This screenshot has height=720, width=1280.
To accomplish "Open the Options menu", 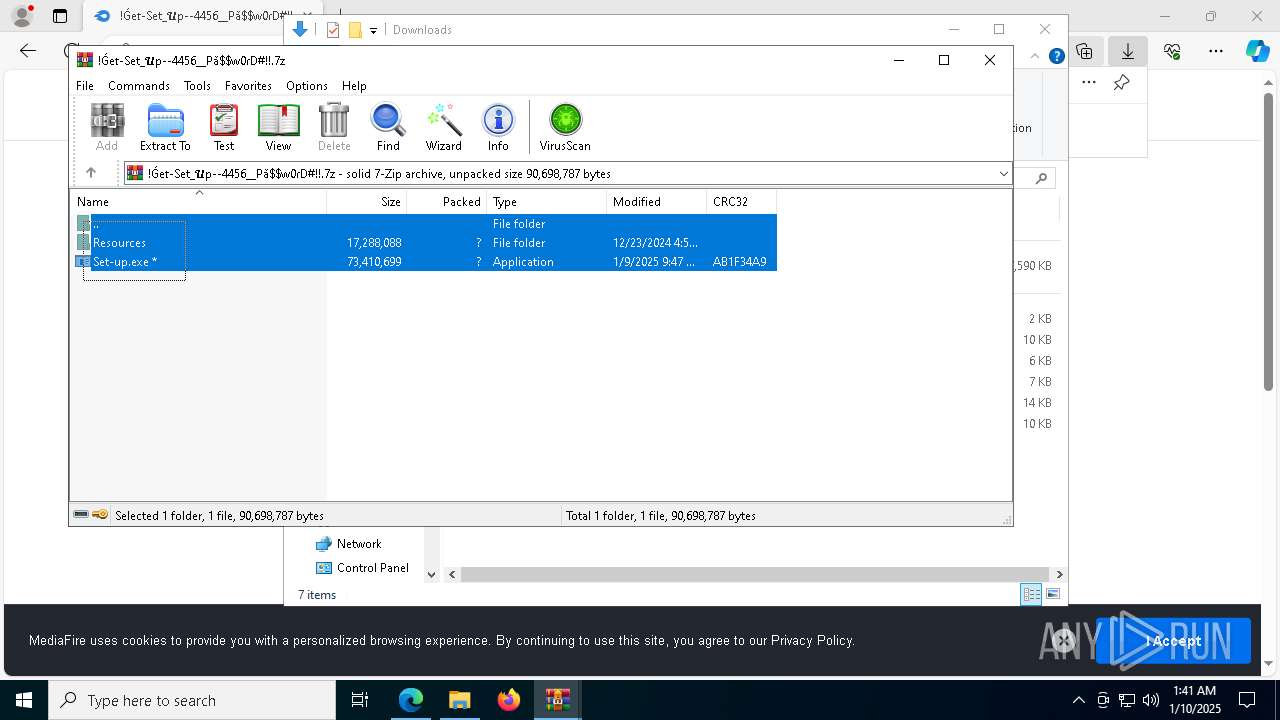I will pyautogui.click(x=307, y=86).
